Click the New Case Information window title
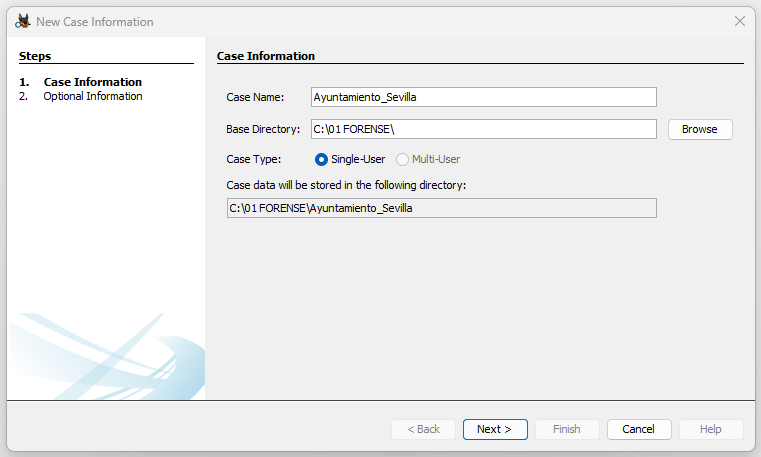 tap(95, 22)
